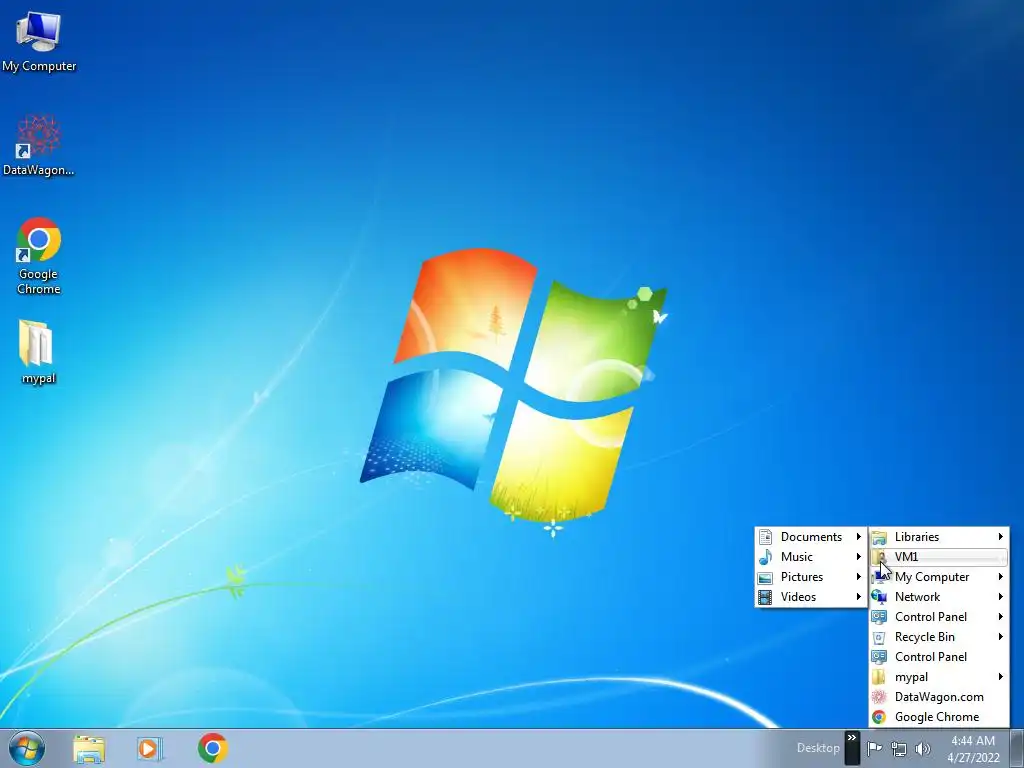
Task: Open My Computer desktop icon
Action: 39,42
